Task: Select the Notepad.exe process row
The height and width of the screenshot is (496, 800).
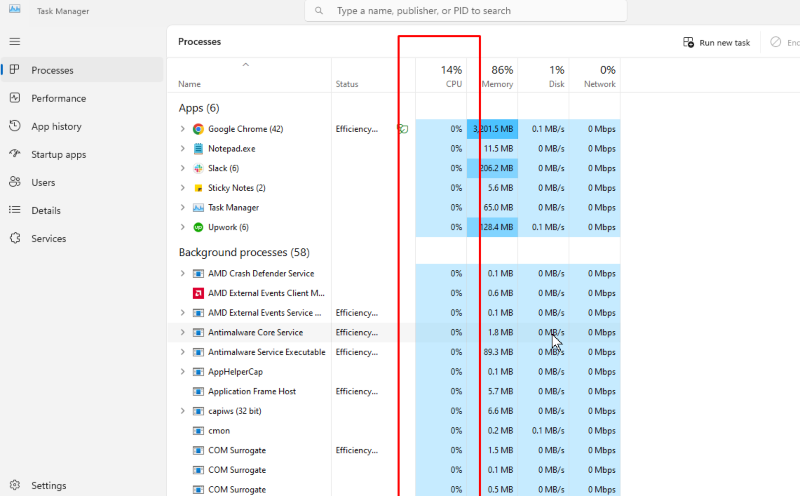Action: pos(393,149)
